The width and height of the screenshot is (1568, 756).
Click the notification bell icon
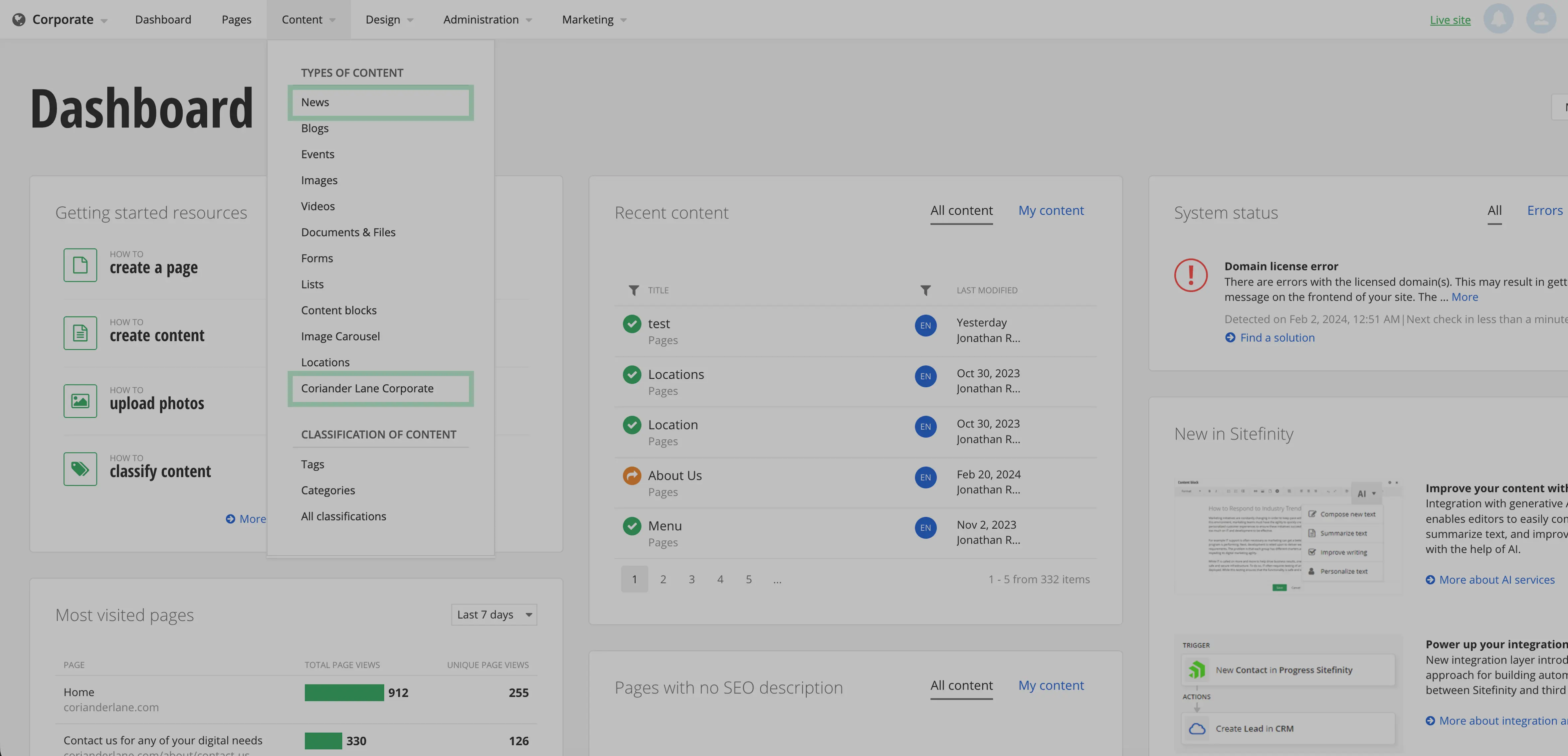point(1498,19)
